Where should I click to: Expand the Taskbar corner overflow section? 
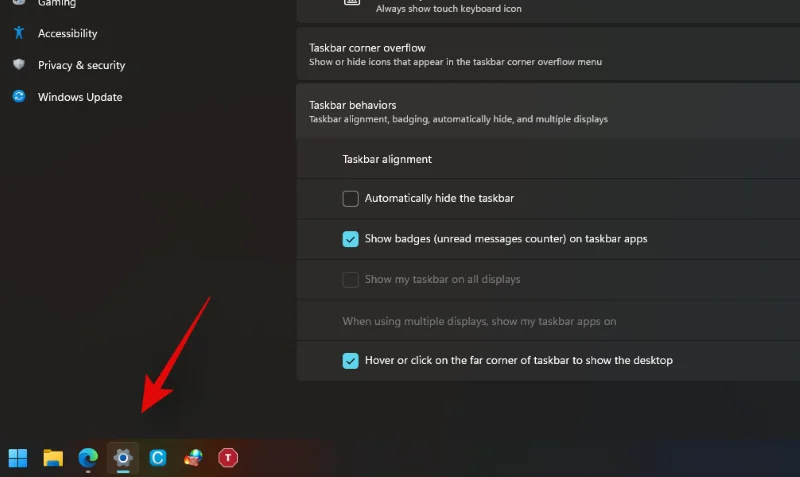pyautogui.click(x=548, y=54)
